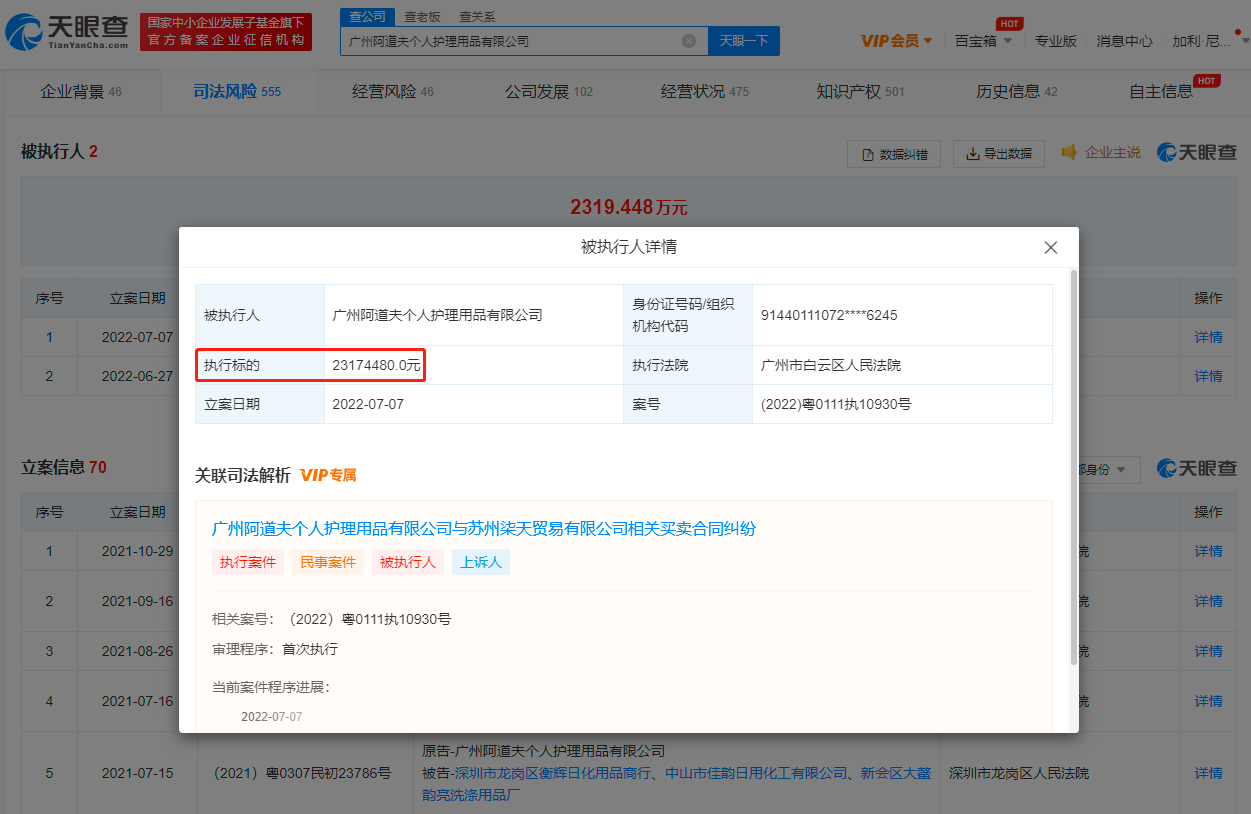Open 详情 for 被执行人 row 1
This screenshot has height=814, width=1251.
click(x=1208, y=337)
